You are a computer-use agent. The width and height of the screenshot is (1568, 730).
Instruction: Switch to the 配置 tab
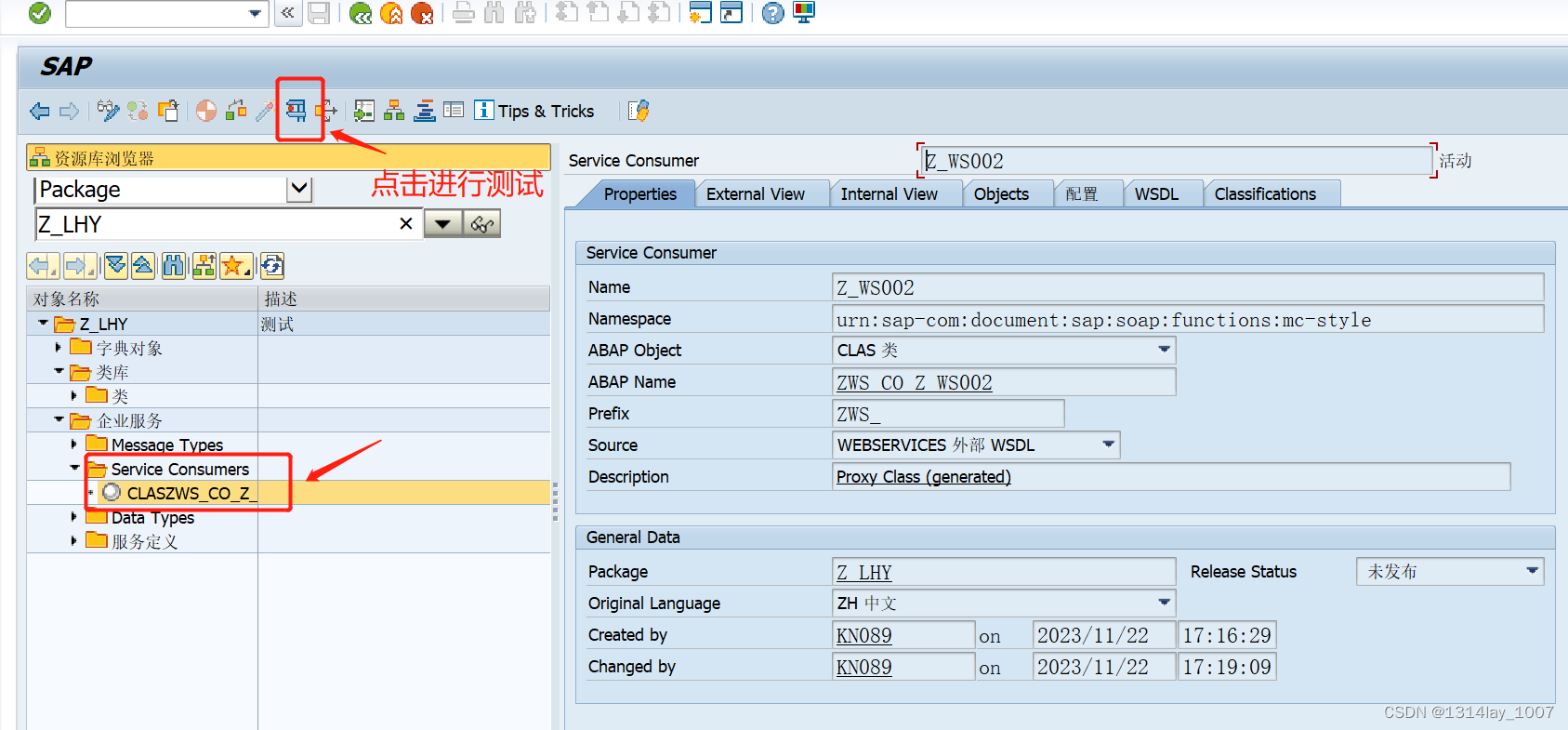coord(1082,194)
